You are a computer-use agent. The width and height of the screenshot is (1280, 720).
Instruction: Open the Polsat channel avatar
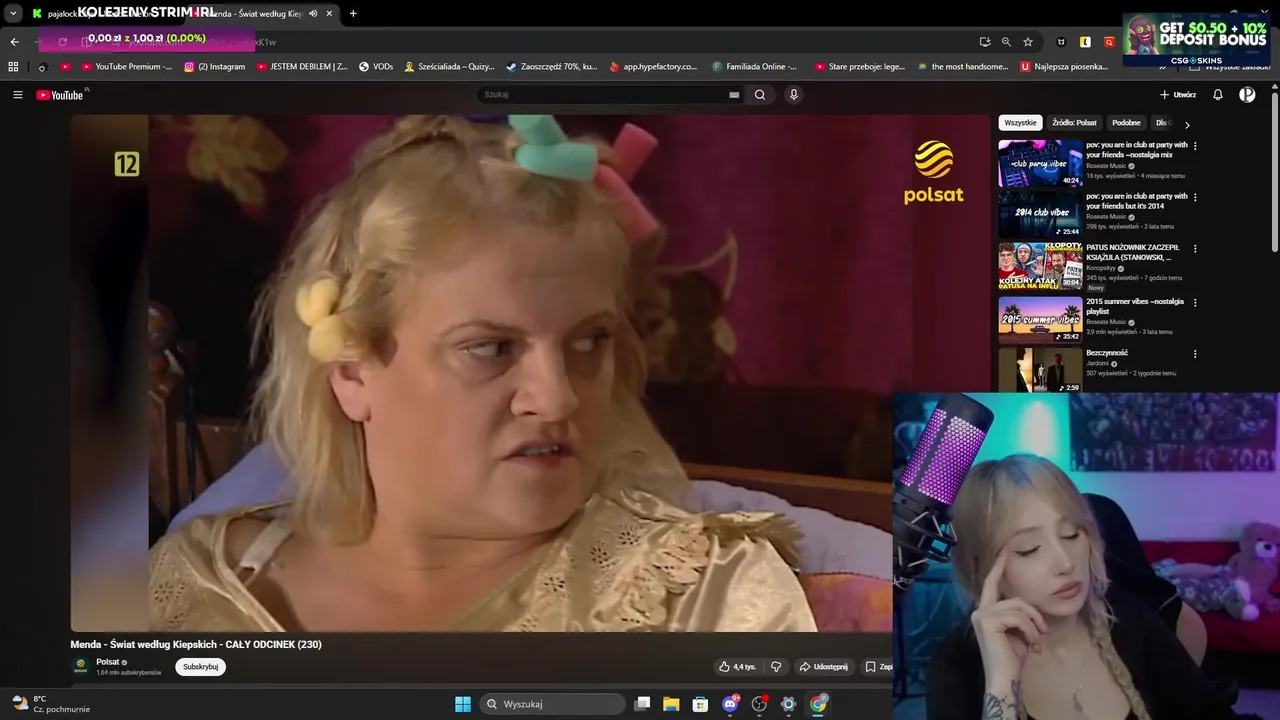click(x=81, y=666)
